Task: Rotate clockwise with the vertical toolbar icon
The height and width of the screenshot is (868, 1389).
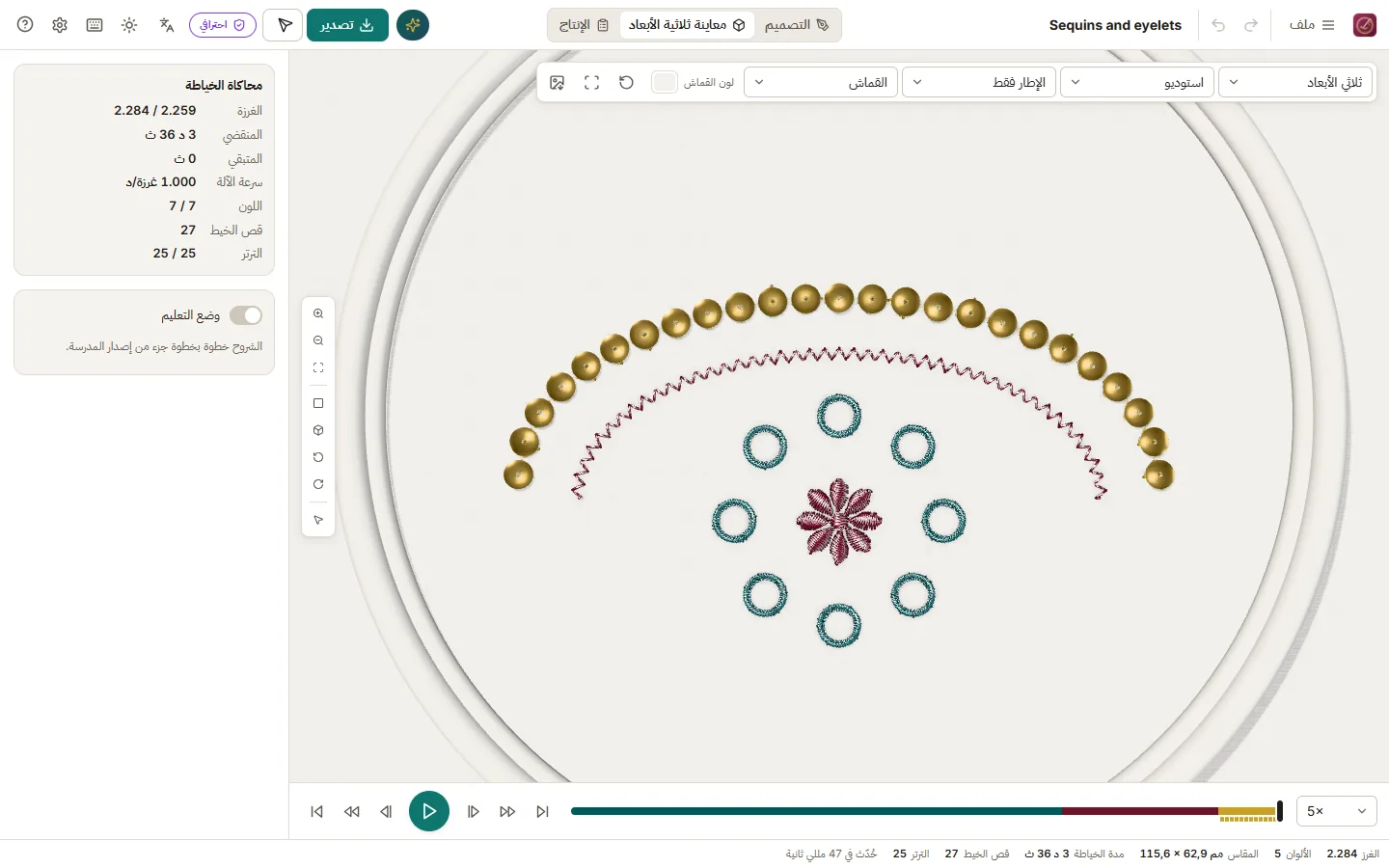Action: tap(318, 484)
